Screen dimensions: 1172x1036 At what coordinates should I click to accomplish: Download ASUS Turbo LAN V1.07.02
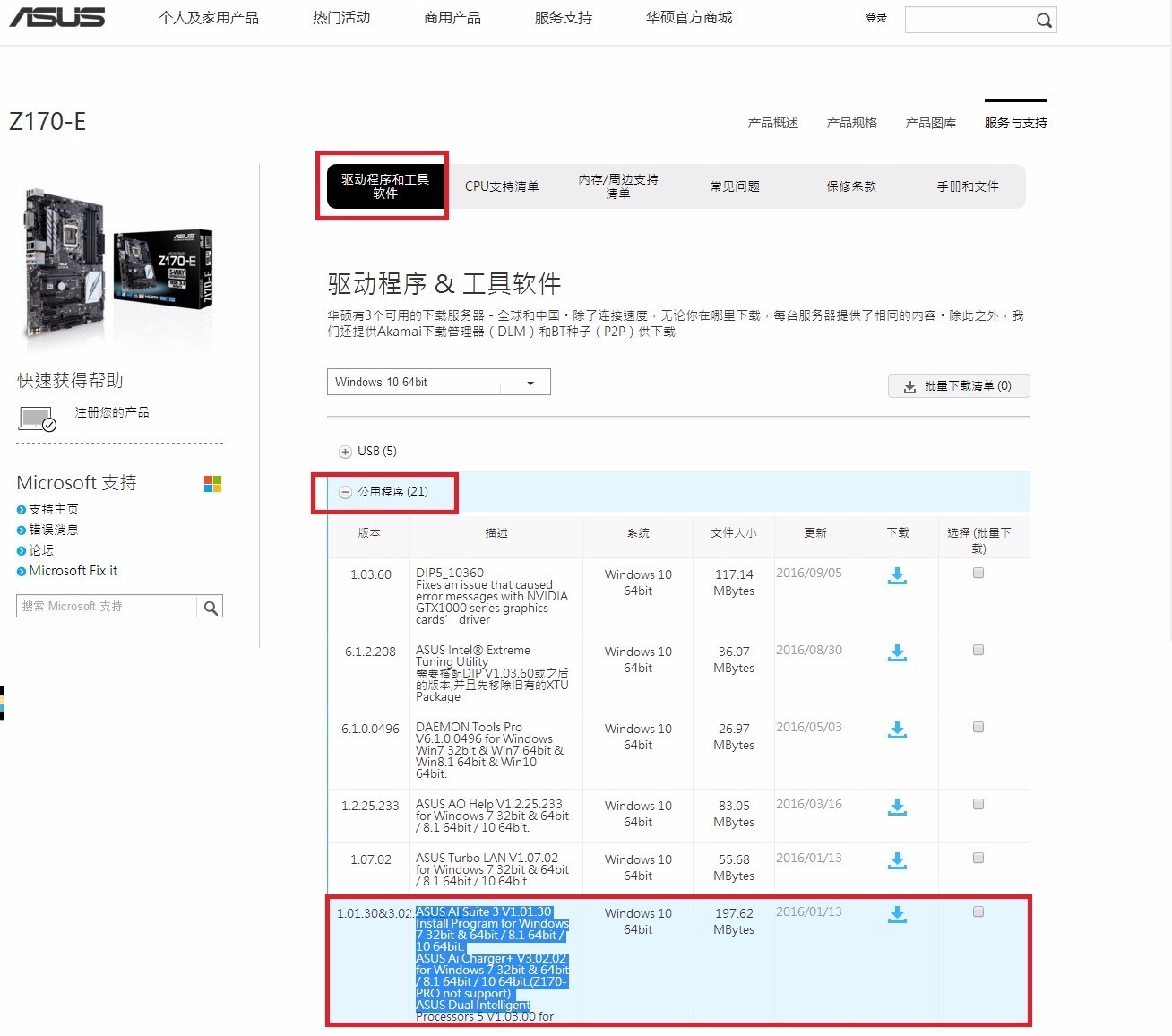click(897, 861)
